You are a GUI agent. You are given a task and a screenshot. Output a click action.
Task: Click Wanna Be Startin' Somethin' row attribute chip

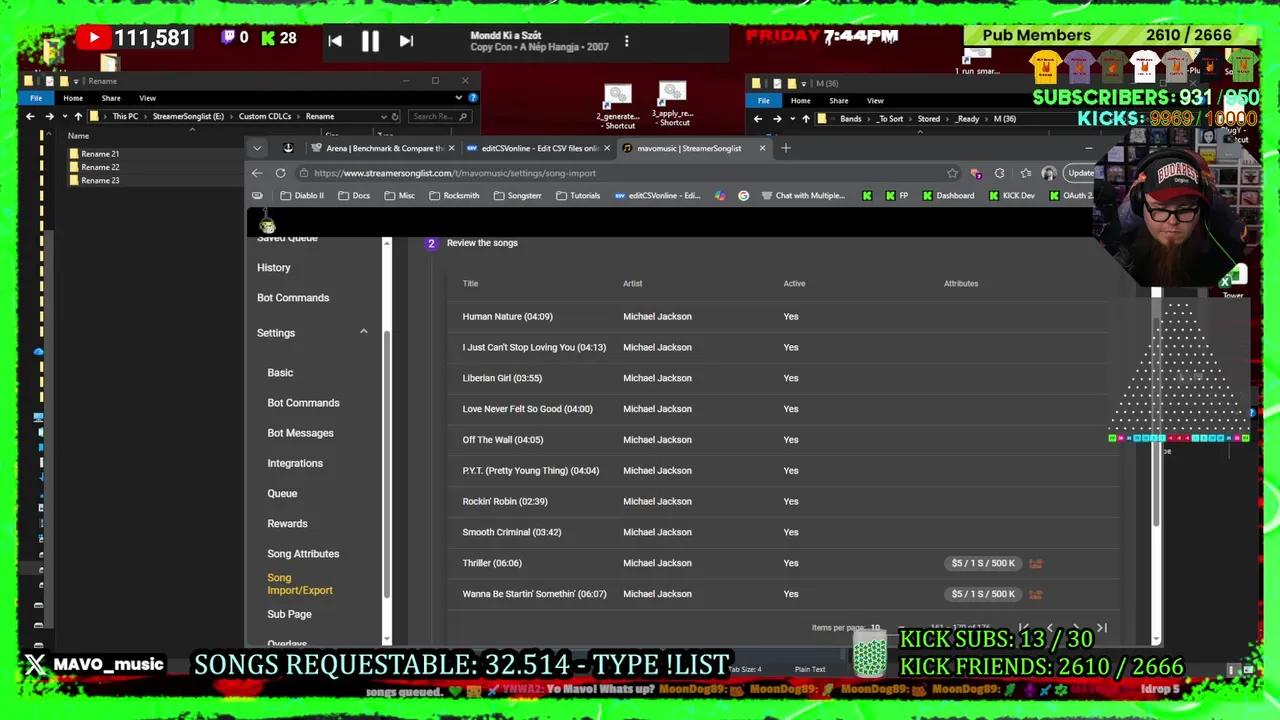983,594
